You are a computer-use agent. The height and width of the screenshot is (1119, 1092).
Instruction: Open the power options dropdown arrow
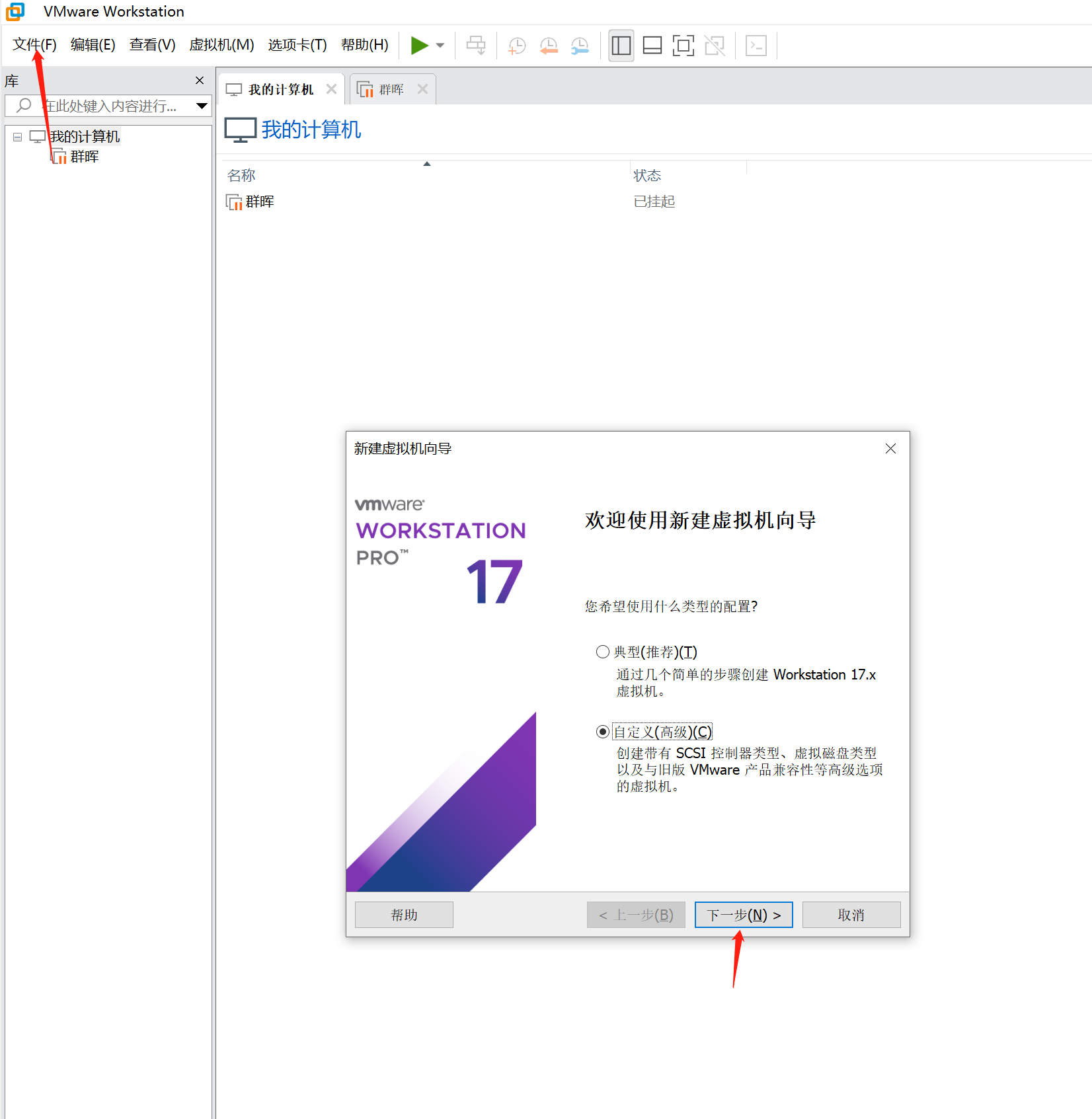440,46
